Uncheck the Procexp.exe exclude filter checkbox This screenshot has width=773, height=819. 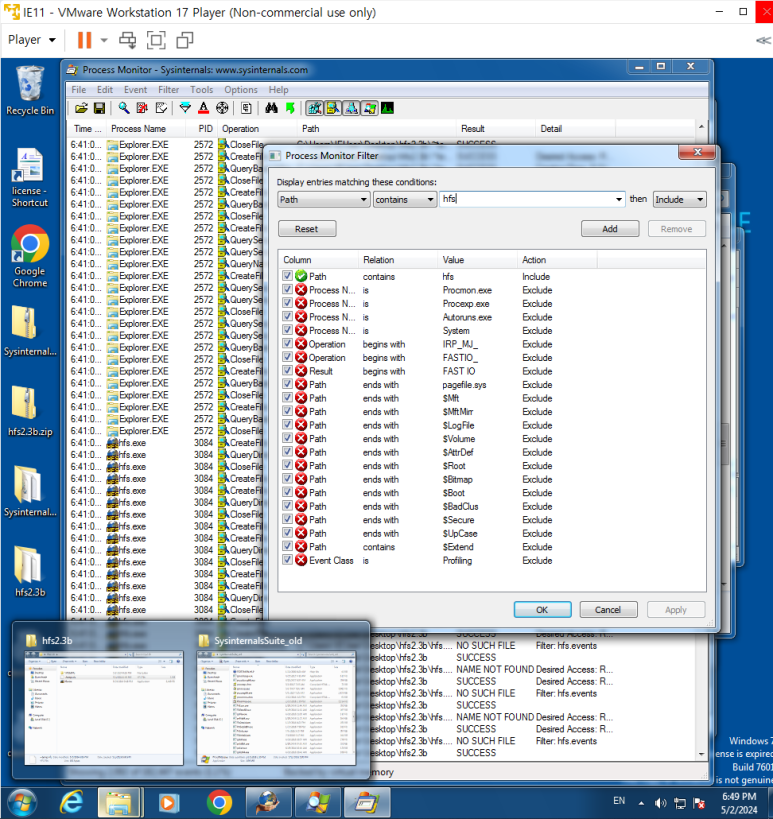287,303
